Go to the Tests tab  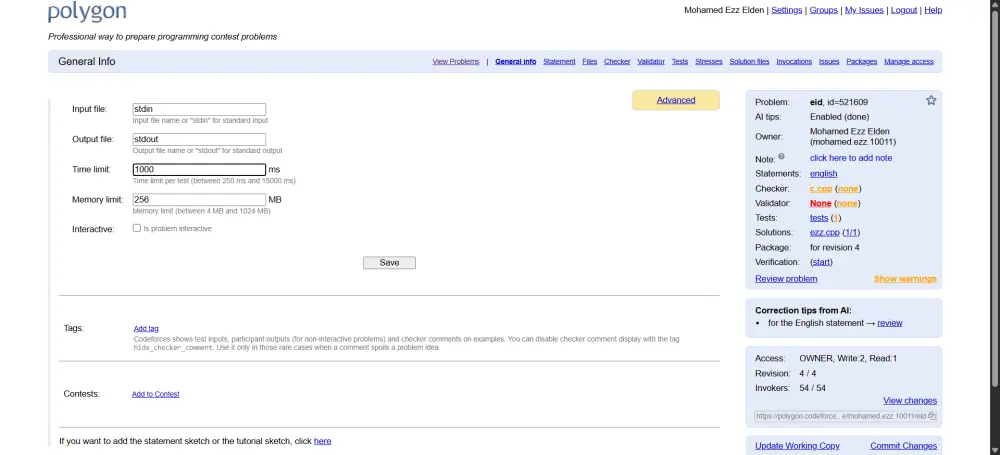coord(680,62)
